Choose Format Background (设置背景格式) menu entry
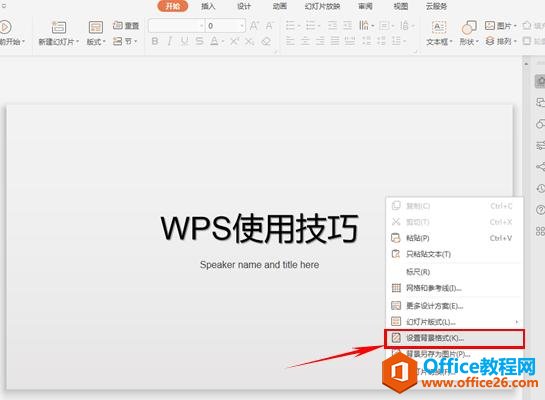Viewport: 545px width, 400px height. coord(454,338)
